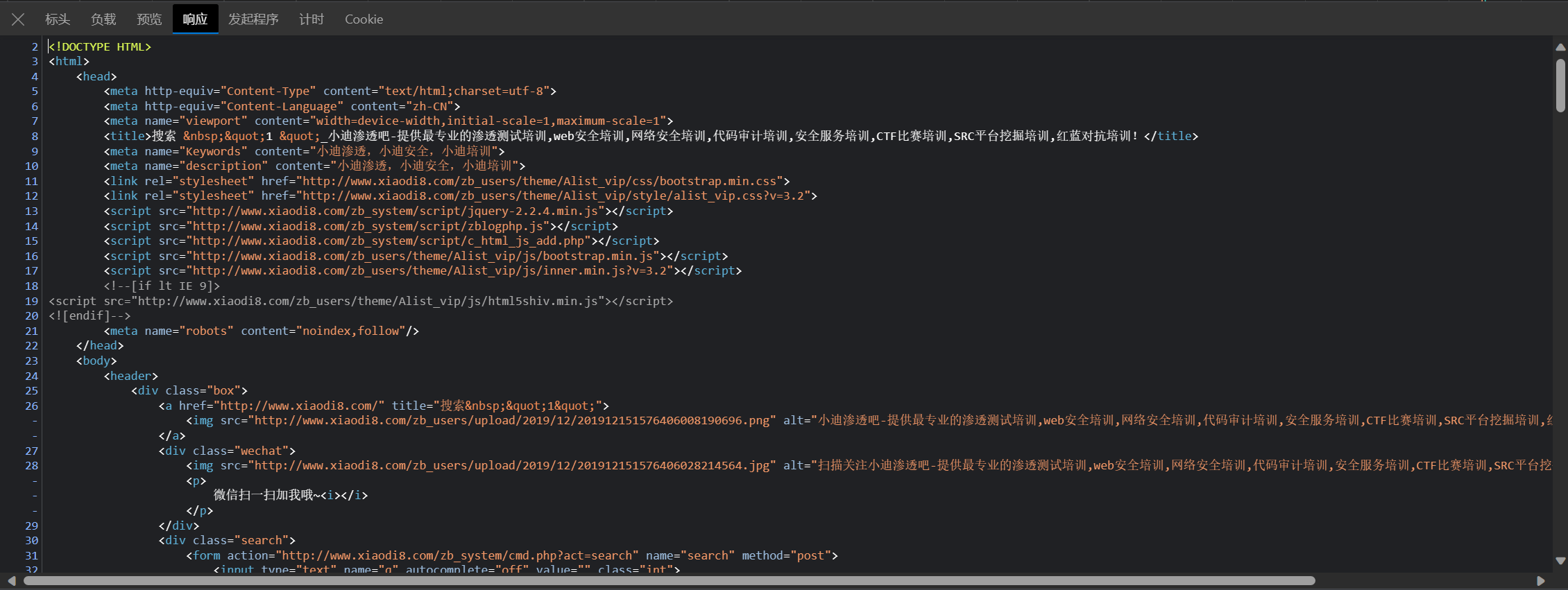Click the title tag line text
Image resolution: width=1568 pixels, height=590 pixels.
pos(651,136)
